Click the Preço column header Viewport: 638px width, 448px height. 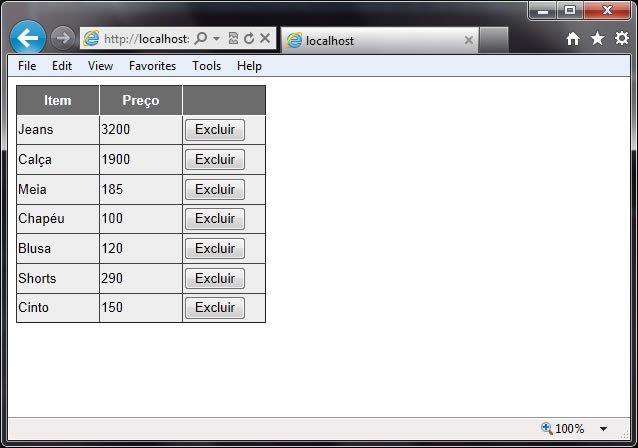141,100
